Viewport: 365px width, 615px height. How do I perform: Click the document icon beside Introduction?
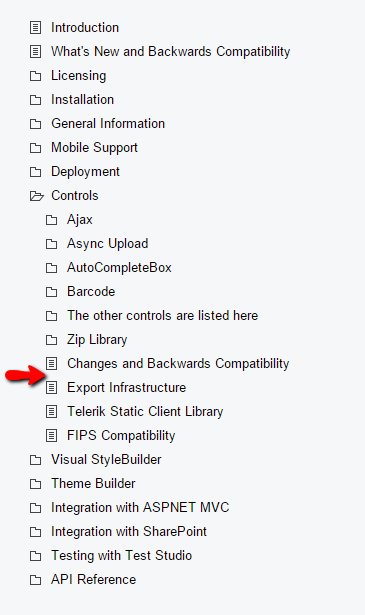click(35, 28)
